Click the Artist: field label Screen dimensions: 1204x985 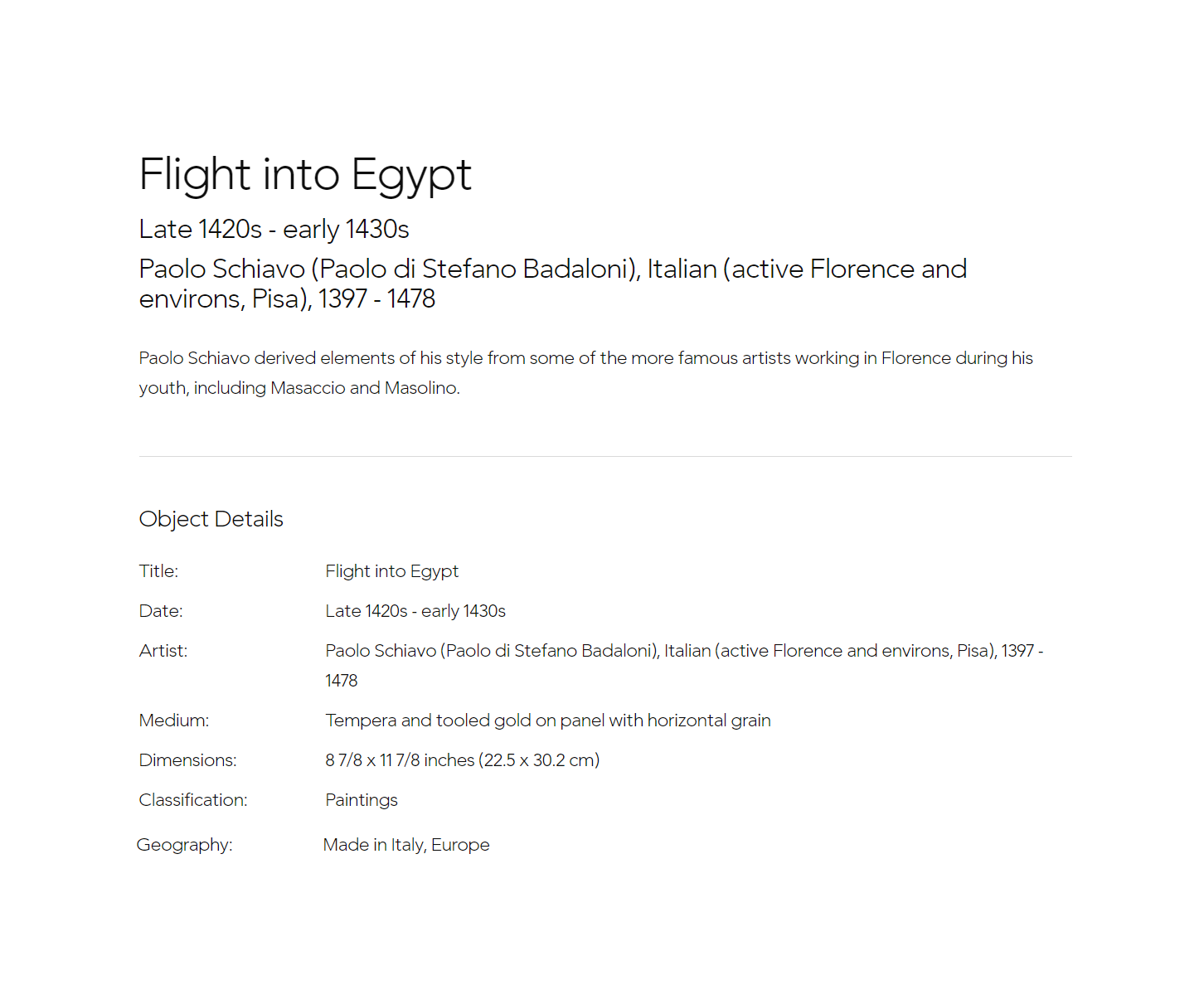163,651
